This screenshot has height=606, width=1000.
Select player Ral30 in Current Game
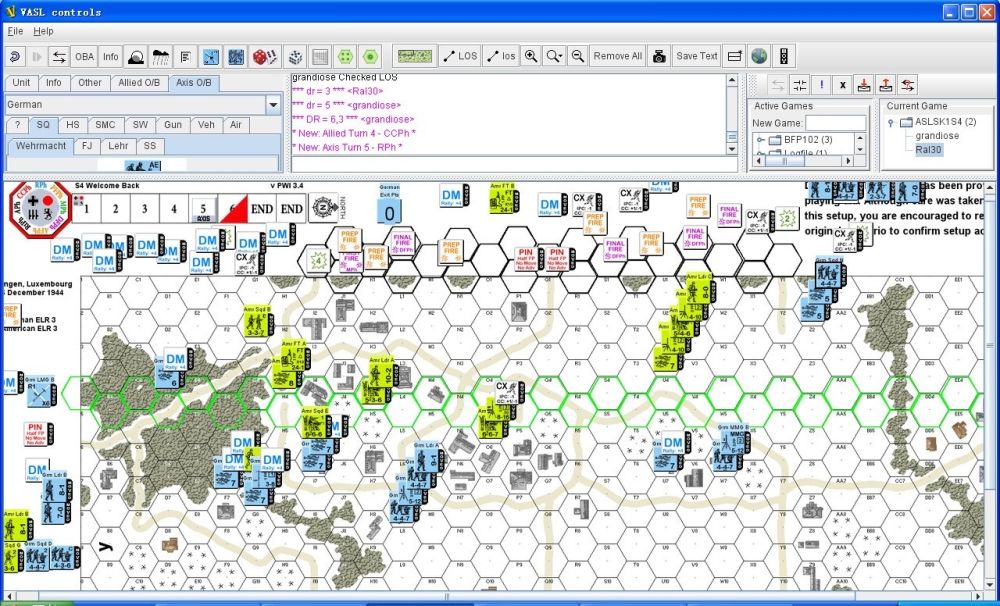929,150
